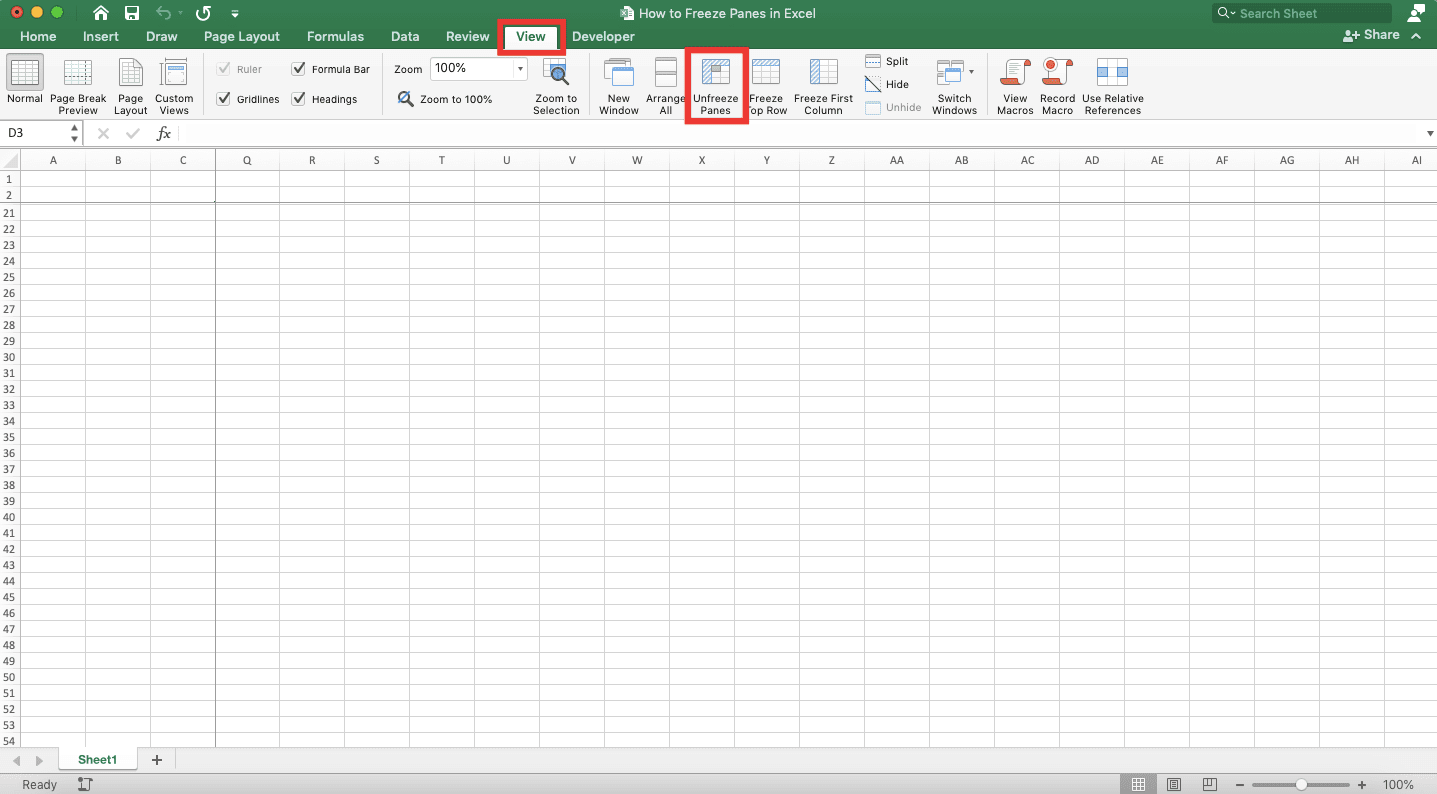Click Split window icon

(x=873, y=62)
